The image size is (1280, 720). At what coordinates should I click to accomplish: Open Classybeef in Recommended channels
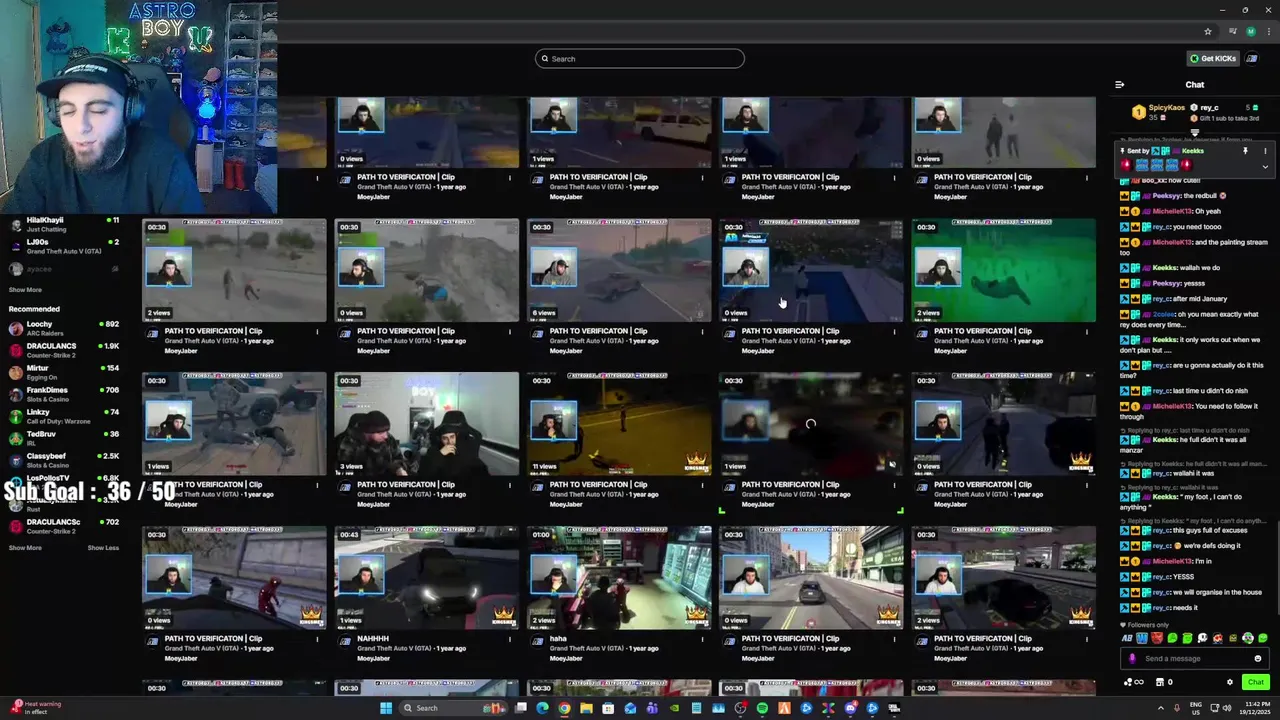click(x=62, y=460)
